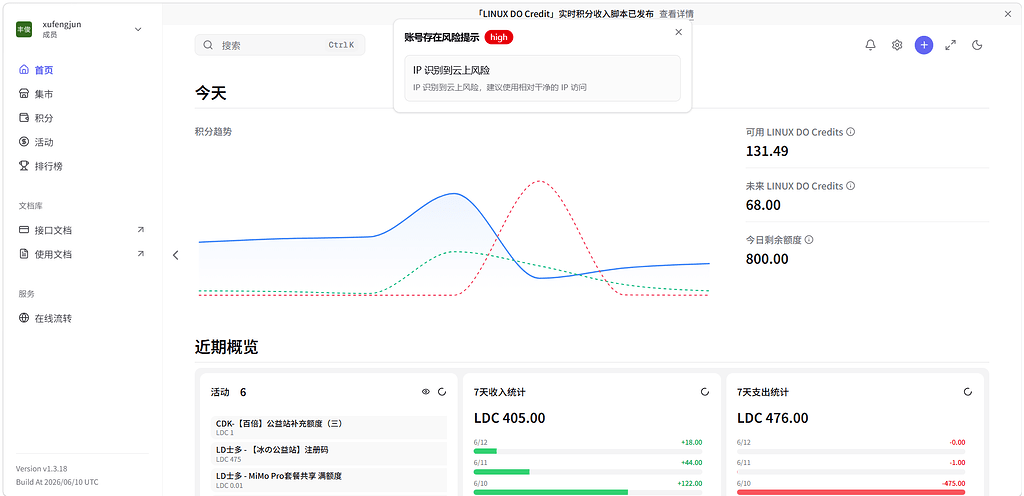1024x496 pixels.
Task: Click the green user avatar
Action: click(24, 29)
